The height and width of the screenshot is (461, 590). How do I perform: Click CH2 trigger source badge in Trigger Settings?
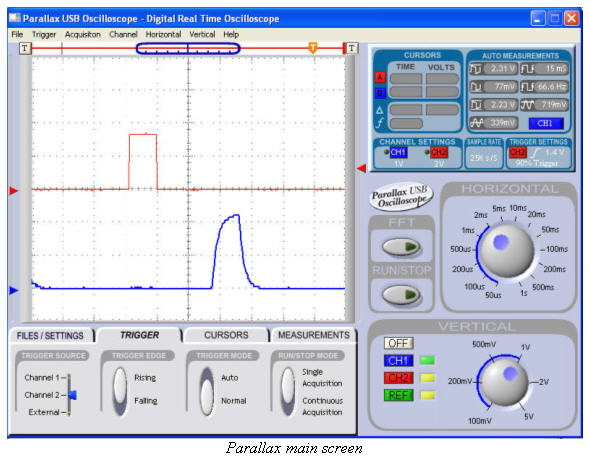[x=517, y=152]
